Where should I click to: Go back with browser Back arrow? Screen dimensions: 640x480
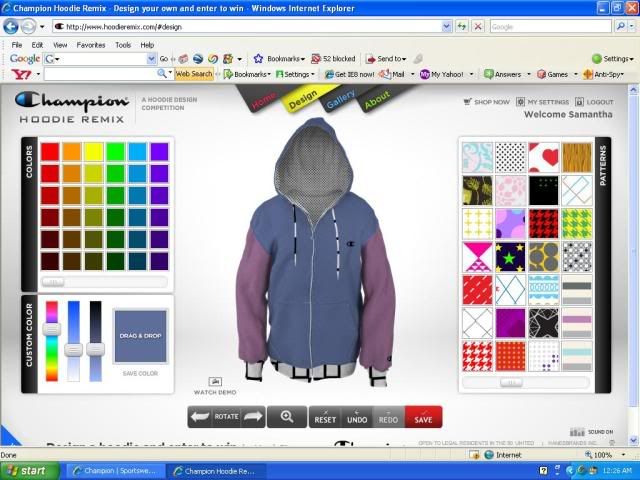click(11, 27)
